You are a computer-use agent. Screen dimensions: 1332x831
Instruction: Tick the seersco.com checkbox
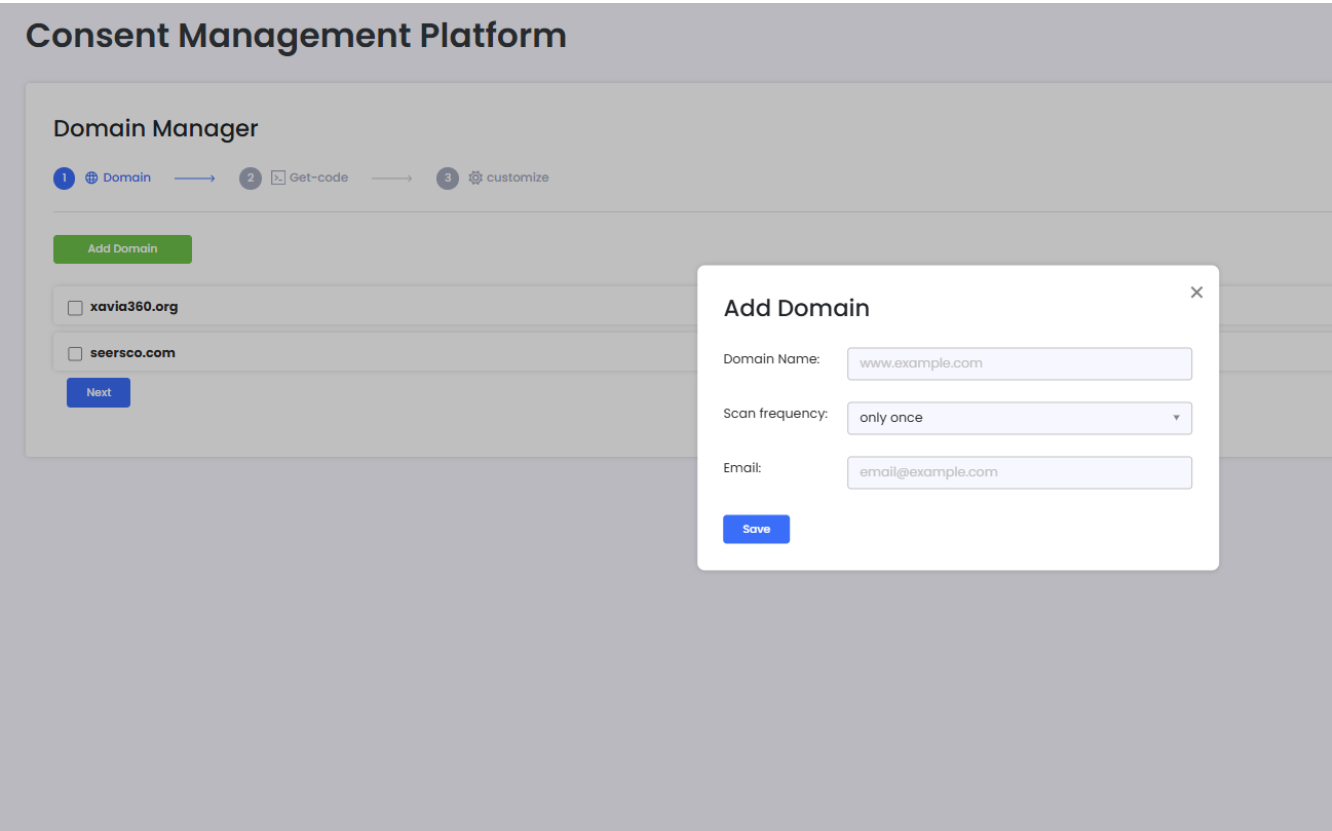75,354
